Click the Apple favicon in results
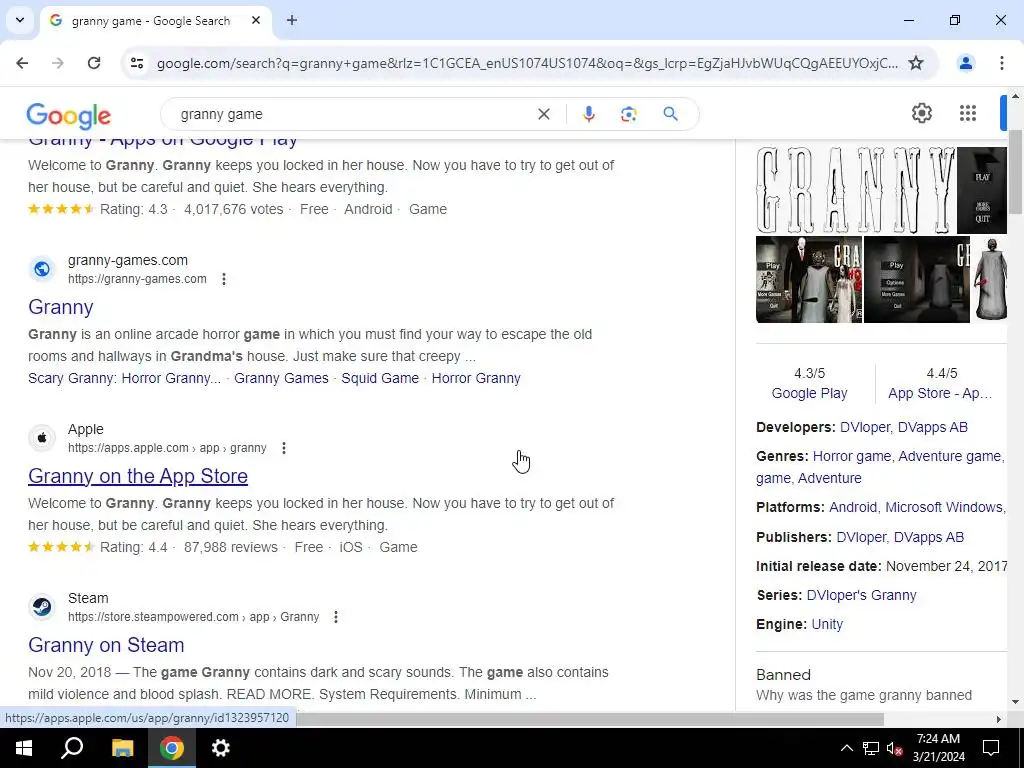The image size is (1024, 768). tap(42, 438)
